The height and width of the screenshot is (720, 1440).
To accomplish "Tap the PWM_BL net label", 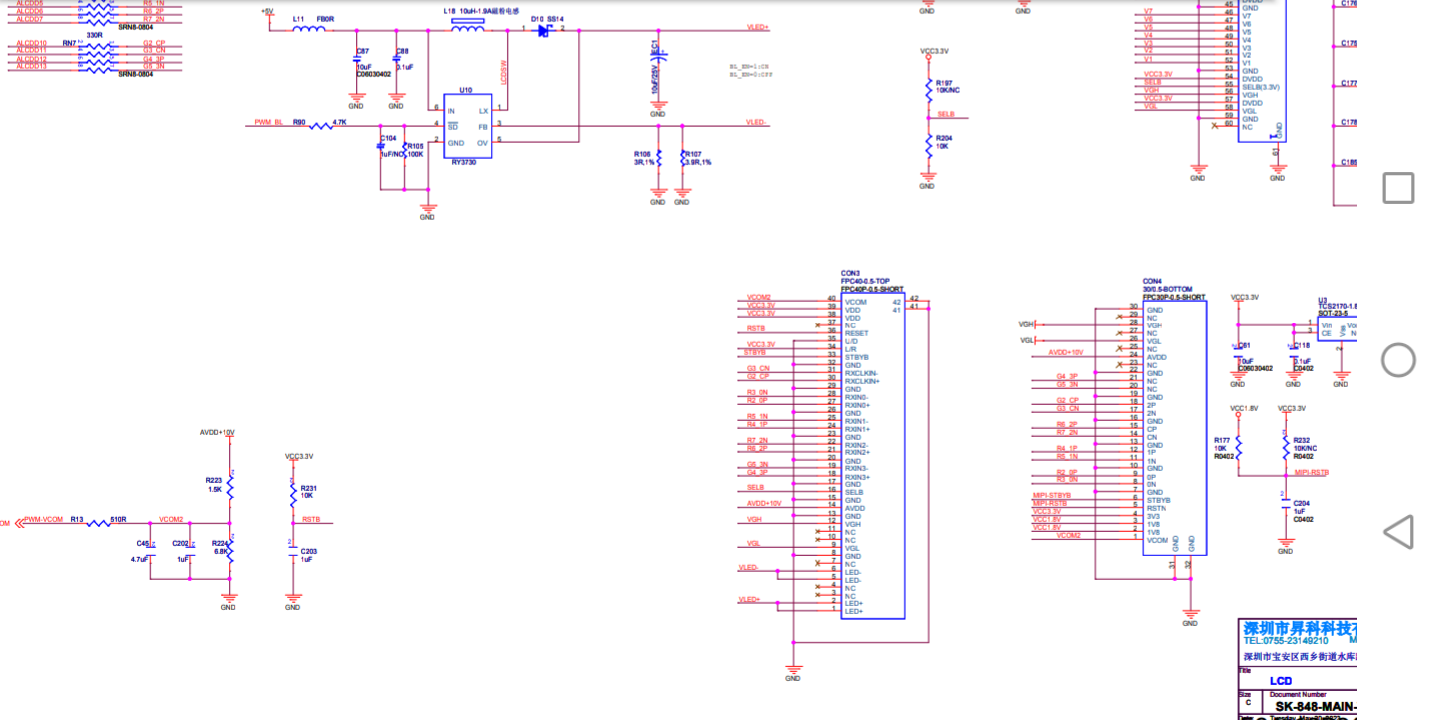I will coord(268,122).
